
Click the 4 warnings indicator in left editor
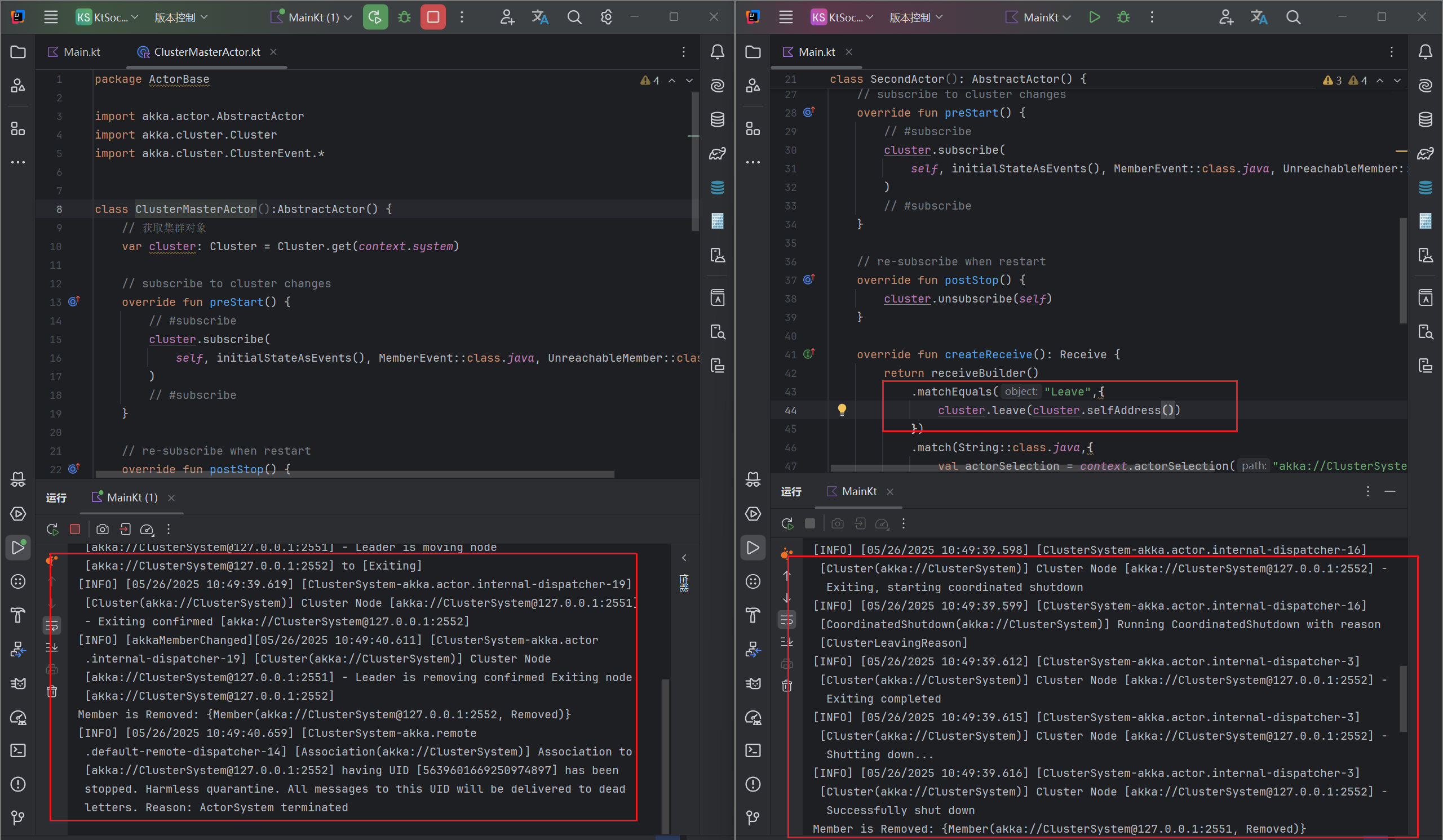click(650, 81)
